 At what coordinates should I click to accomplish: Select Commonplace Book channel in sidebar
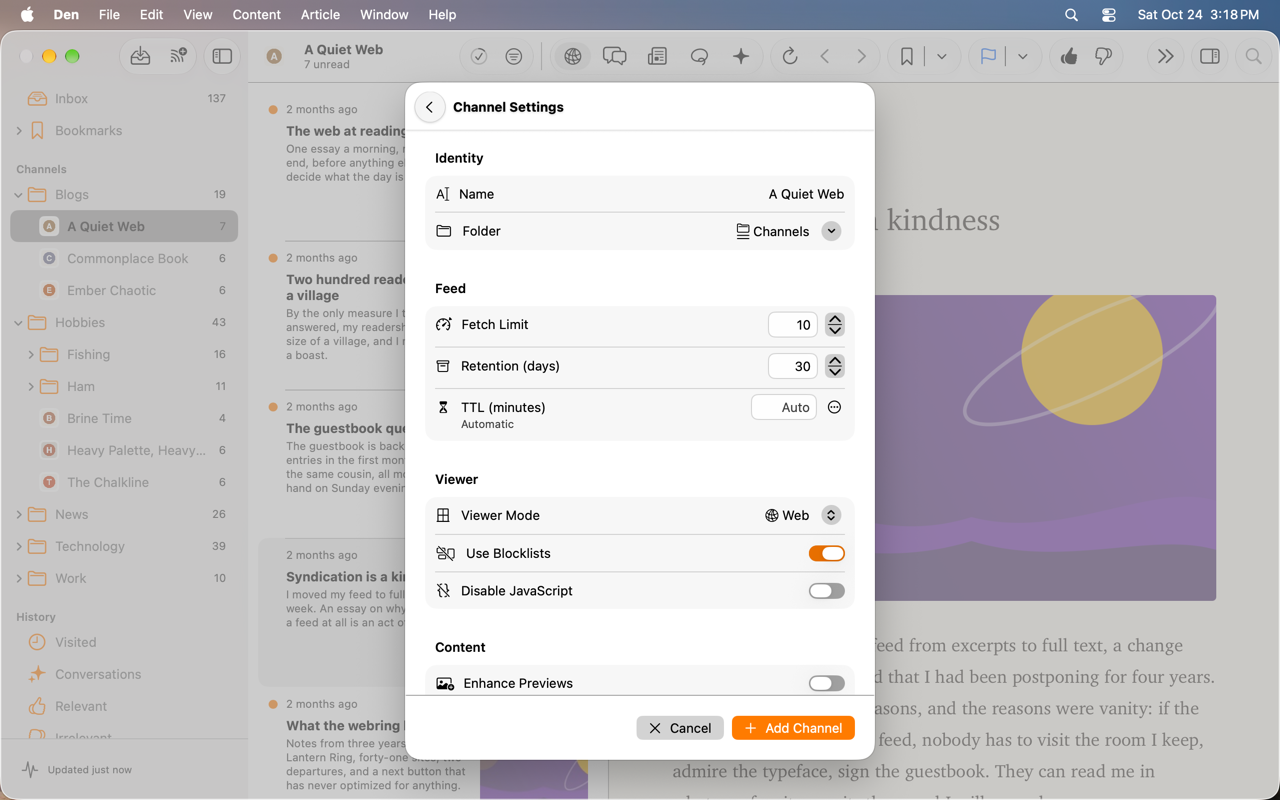click(x=125, y=259)
